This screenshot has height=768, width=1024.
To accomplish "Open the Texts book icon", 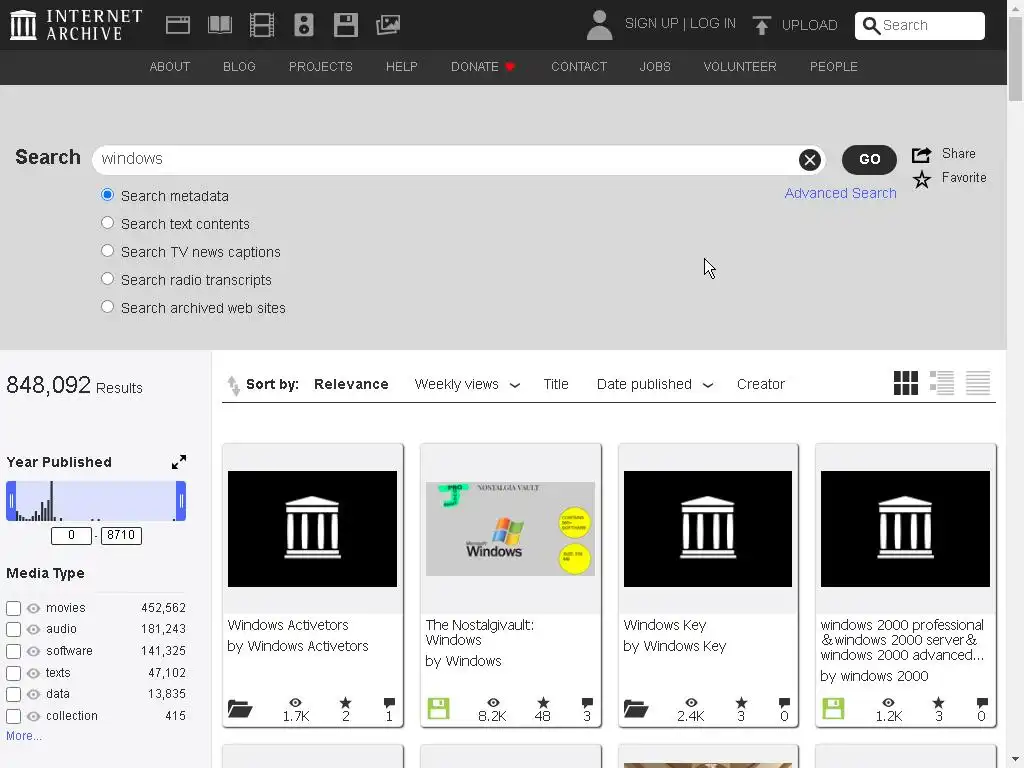I will point(219,25).
